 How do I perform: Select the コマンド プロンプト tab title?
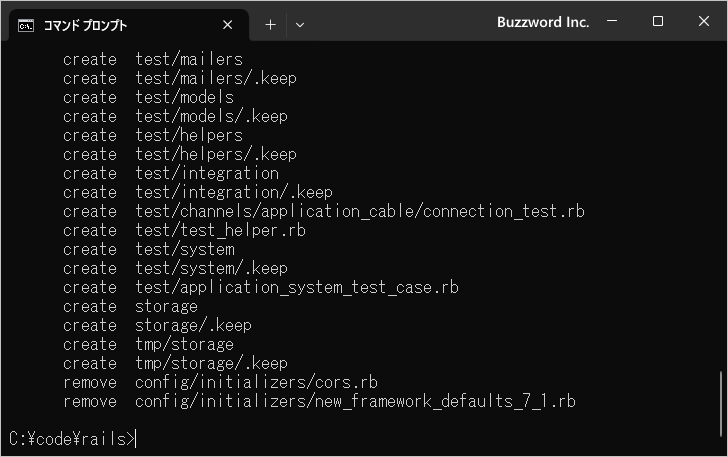tap(85, 25)
